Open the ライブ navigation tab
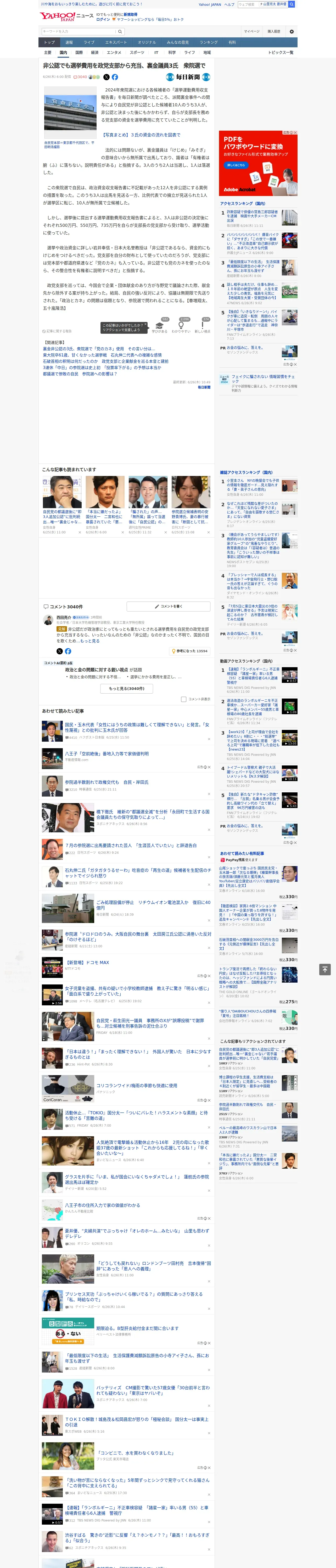 point(89,43)
